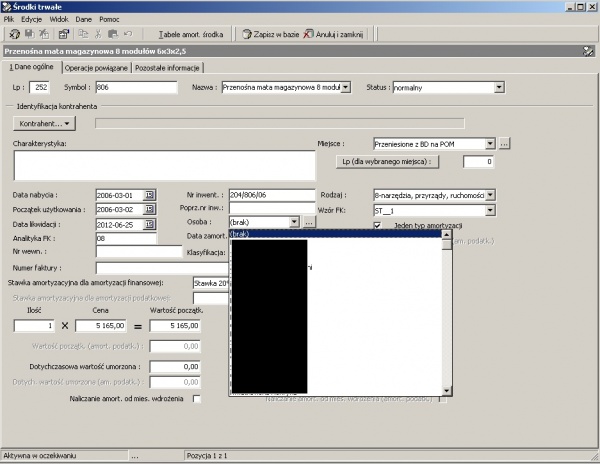Click the application icon in title bar
The height and width of the screenshot is (464, 600).
(x=7, y=7)
